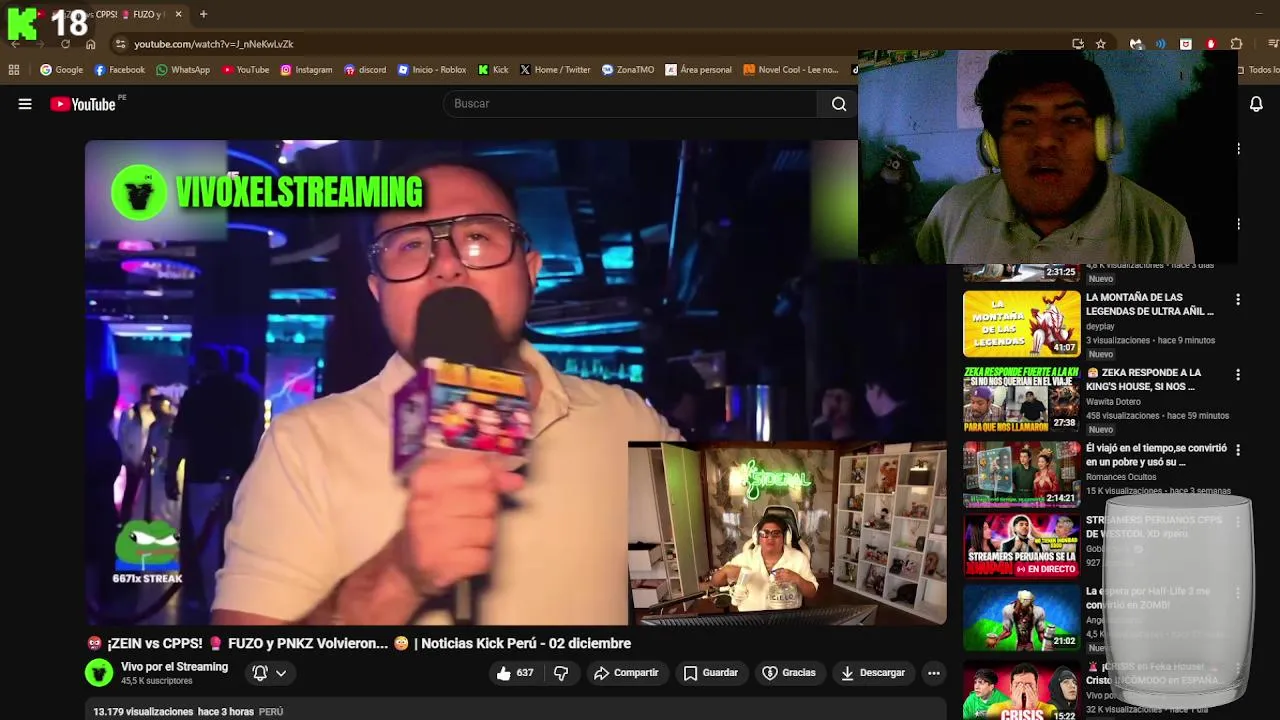Click install app icon in address bar
This screenshot has height=720, width=1280.
point(1078,44)
